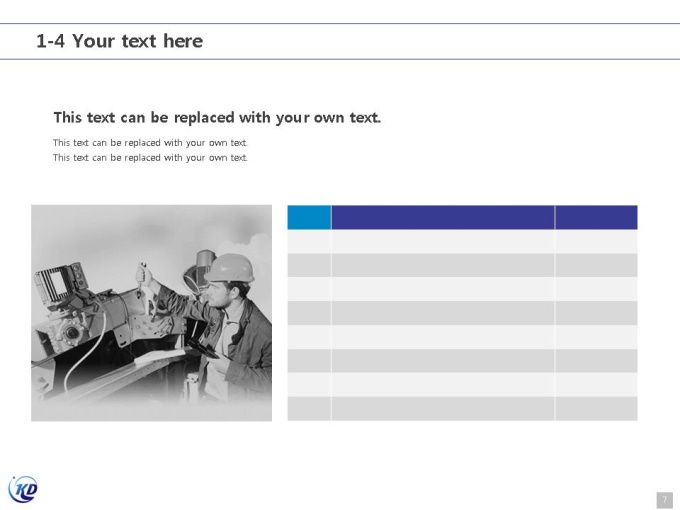Image resolution: width=680 pixels, height=510 pixels.
Task: Click the narrow right dark blue header cell
Action: 596,217
